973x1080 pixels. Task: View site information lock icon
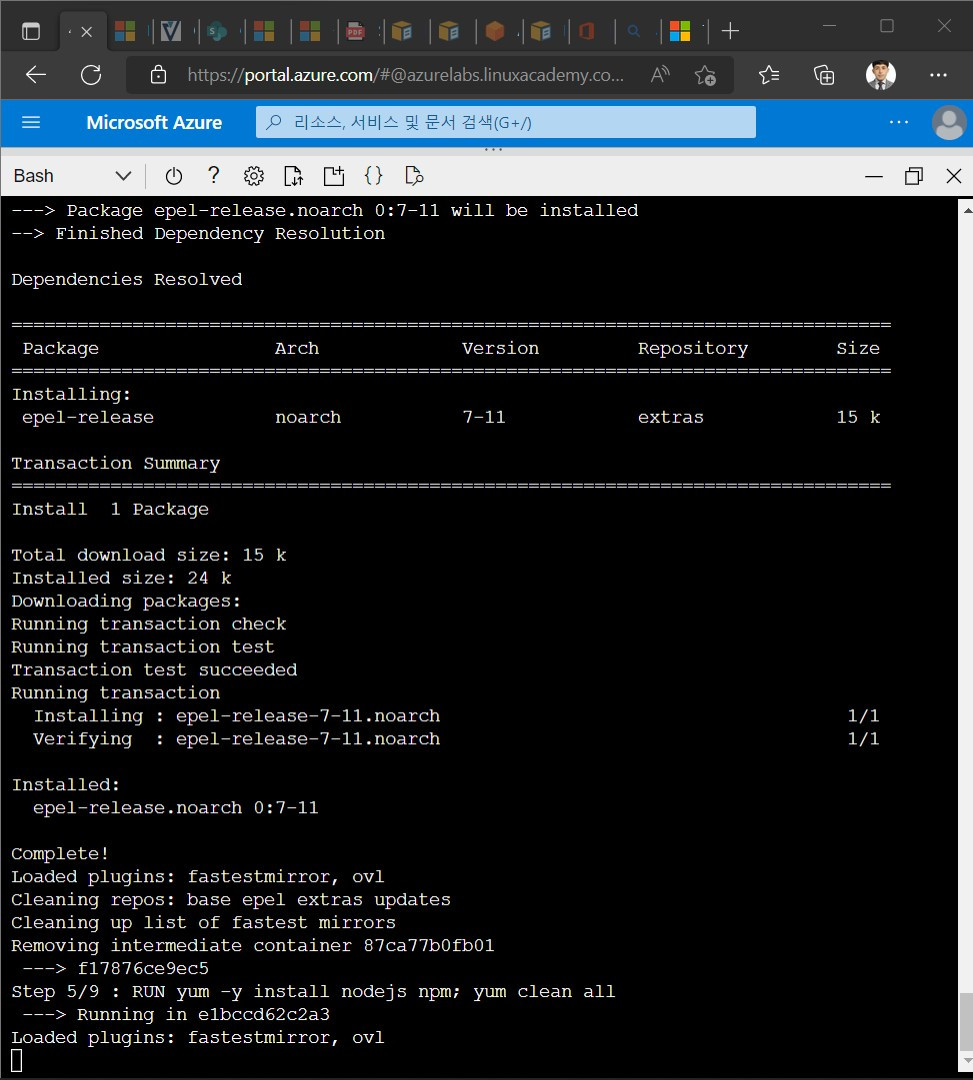point(158,74)
